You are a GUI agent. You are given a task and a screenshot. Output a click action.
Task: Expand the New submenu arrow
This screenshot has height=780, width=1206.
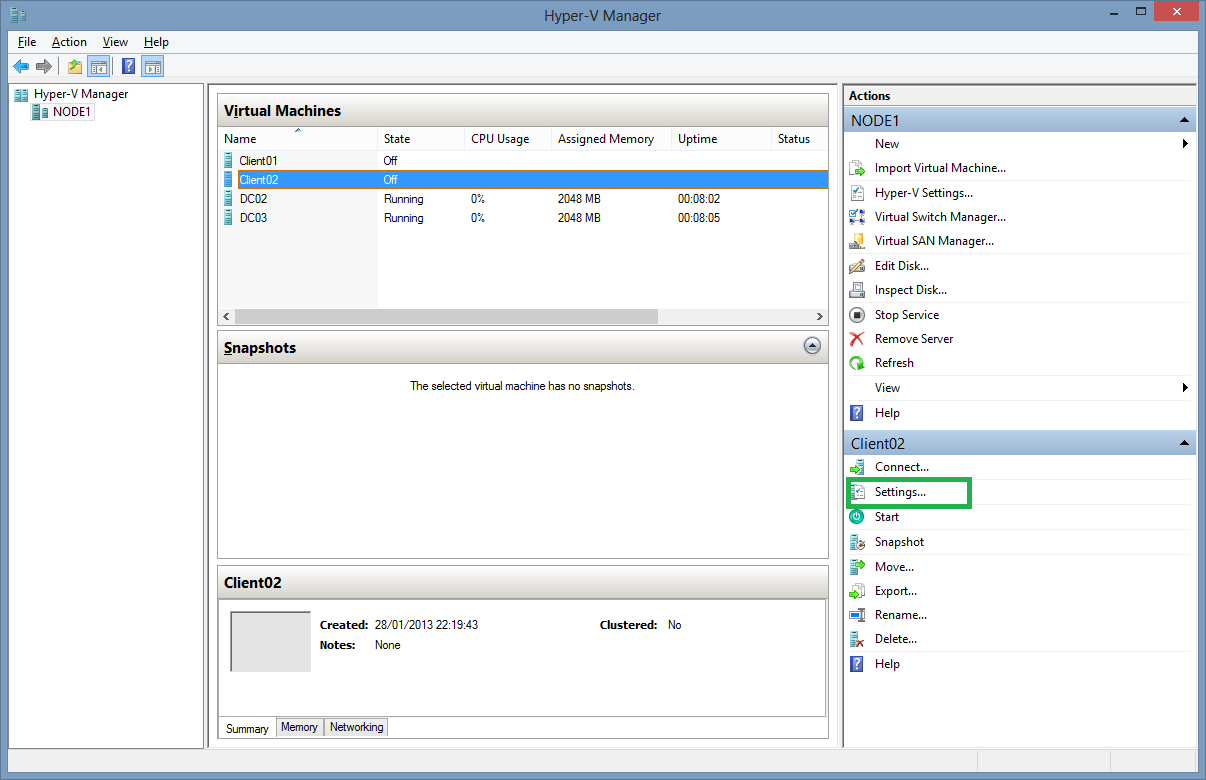coord(1185,143)
